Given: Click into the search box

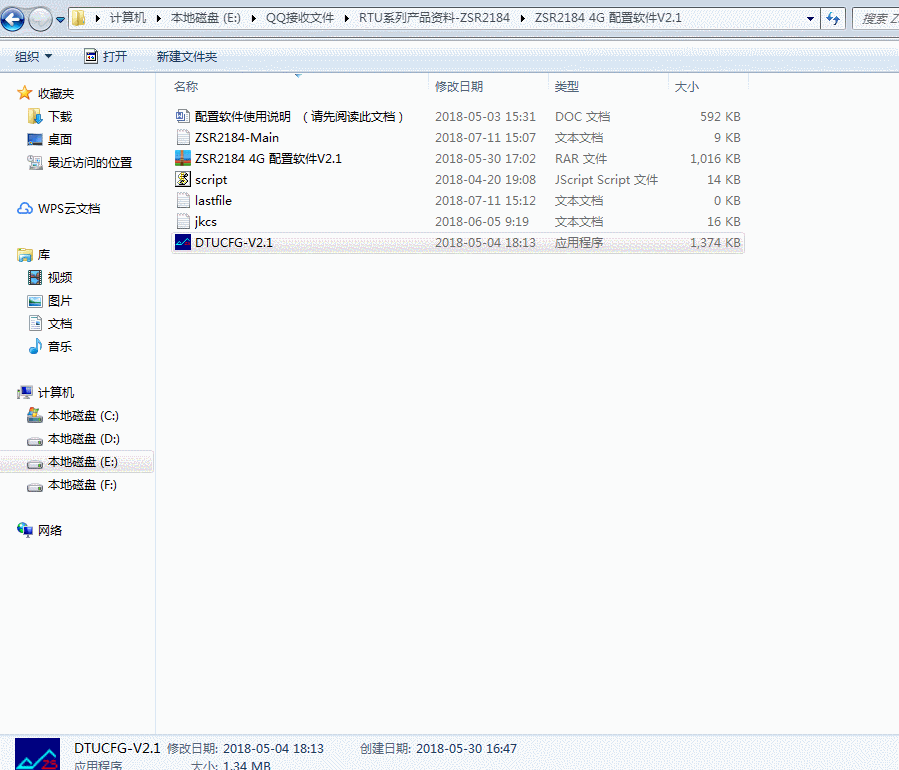Looking at the screenshot, I should [x=875, y=18].
